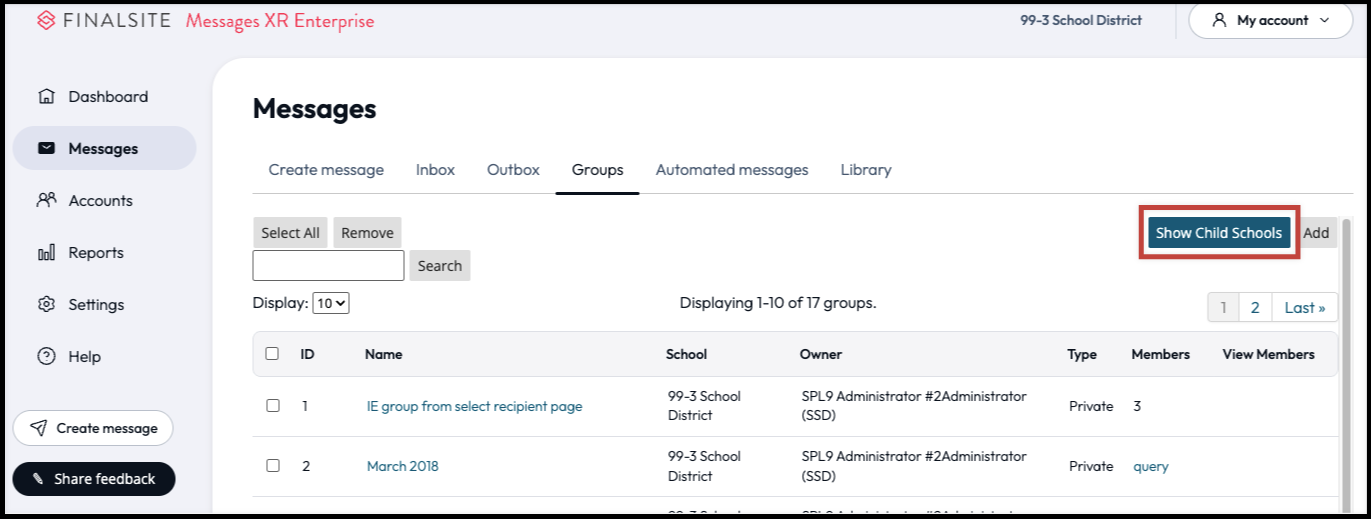Click the Help question mark icon
The width and height of the screenshot is (1371, 519).
click(46, 356)
